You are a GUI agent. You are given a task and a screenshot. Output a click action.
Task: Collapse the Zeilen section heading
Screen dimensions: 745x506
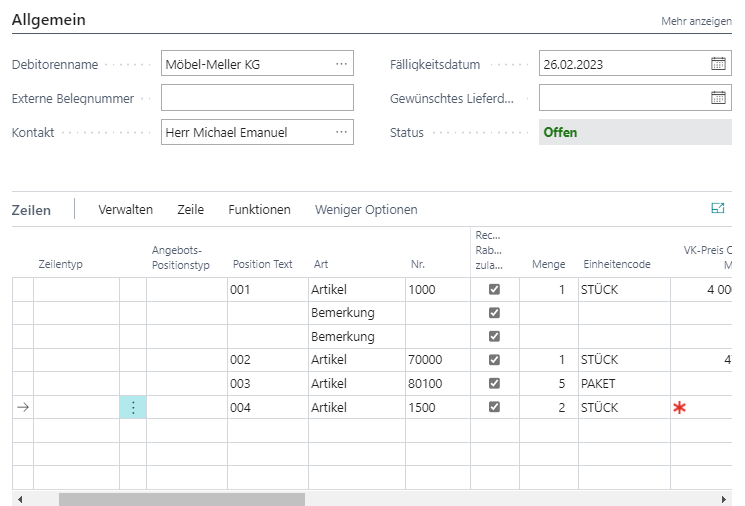(x=31, y=210)
